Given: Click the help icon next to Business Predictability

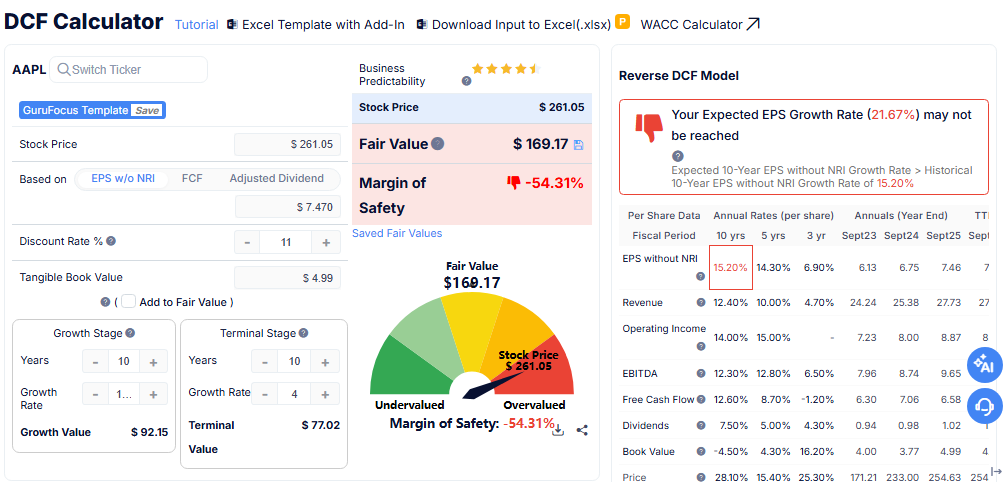Looking at the screenshot, I should tap(467, 81).
